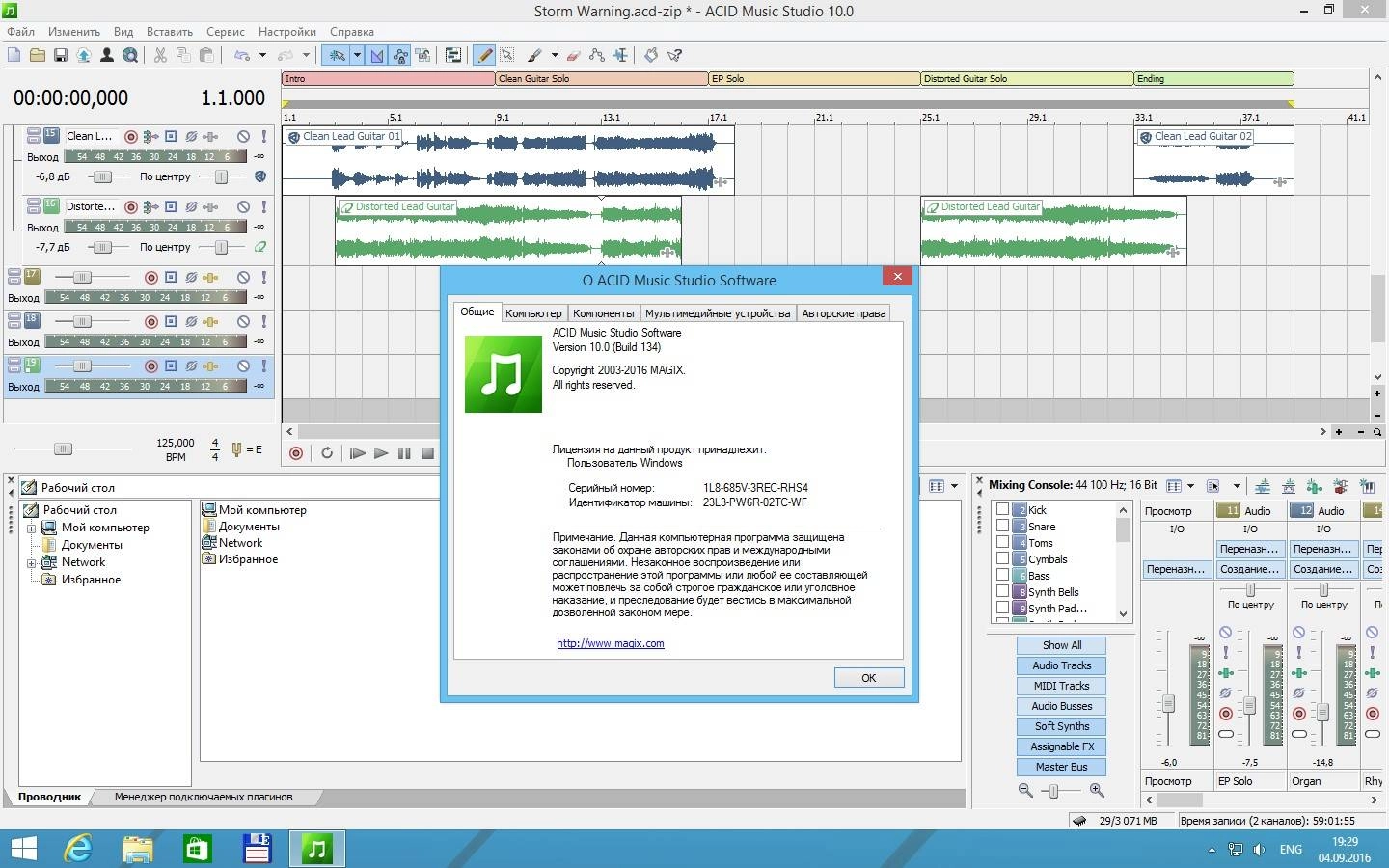Select the Time Selection tool
The height and width of the screenshot is (868, 1389).
click(620, 55)
